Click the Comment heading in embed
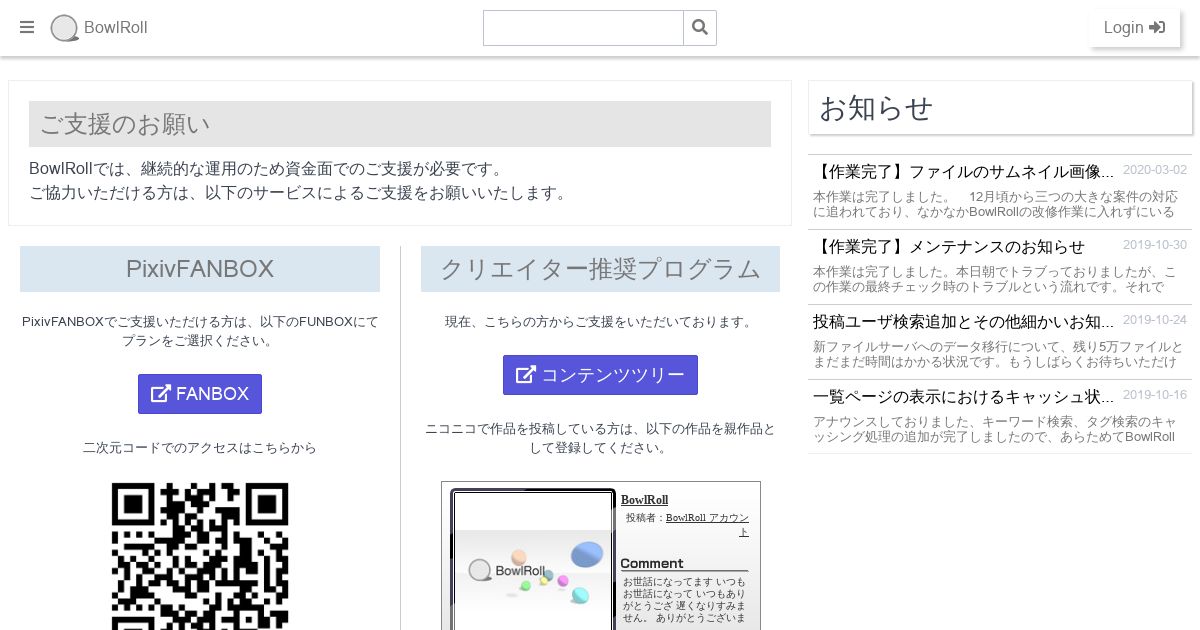The image size is (1200, 630). (652, 563)
